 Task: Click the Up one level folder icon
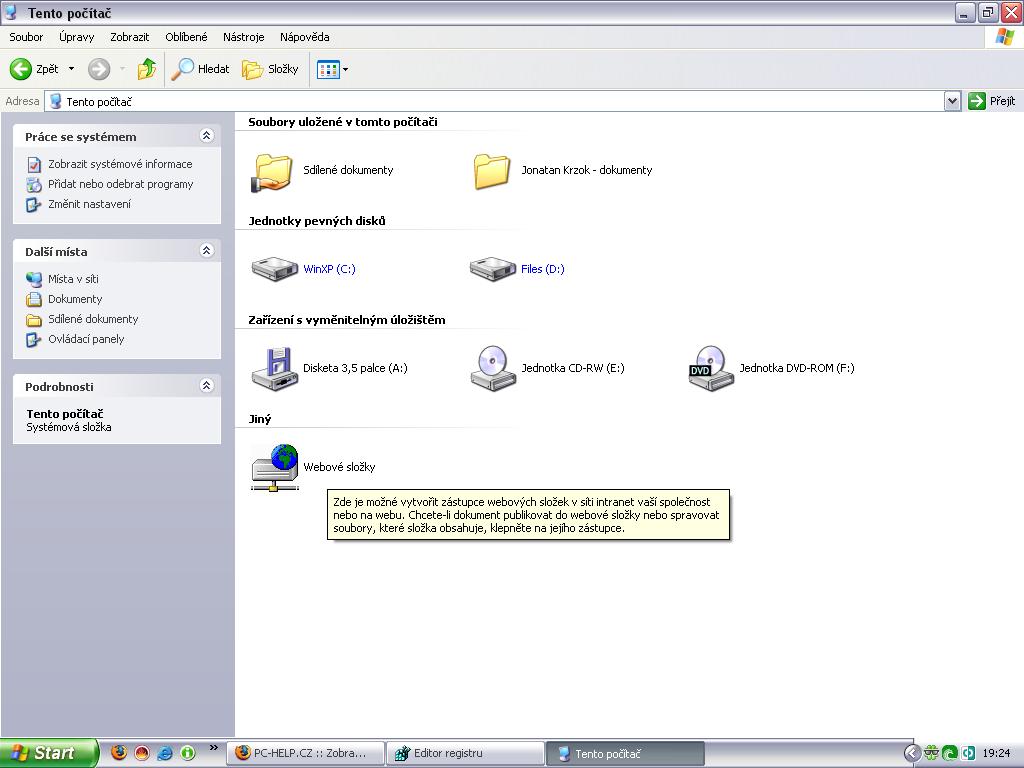[x=147, y=69]
